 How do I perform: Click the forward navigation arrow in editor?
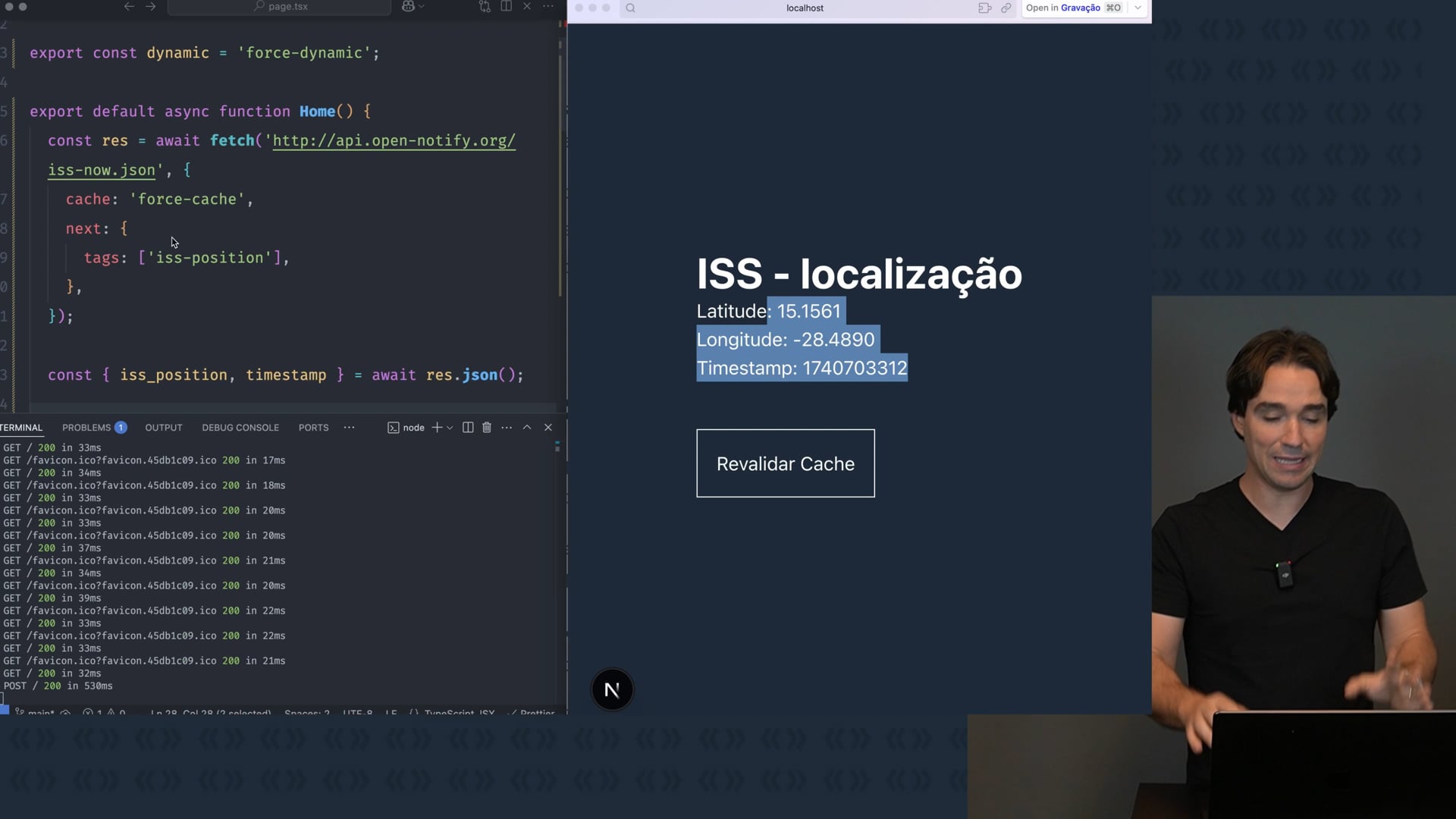(x=151, y=6)
